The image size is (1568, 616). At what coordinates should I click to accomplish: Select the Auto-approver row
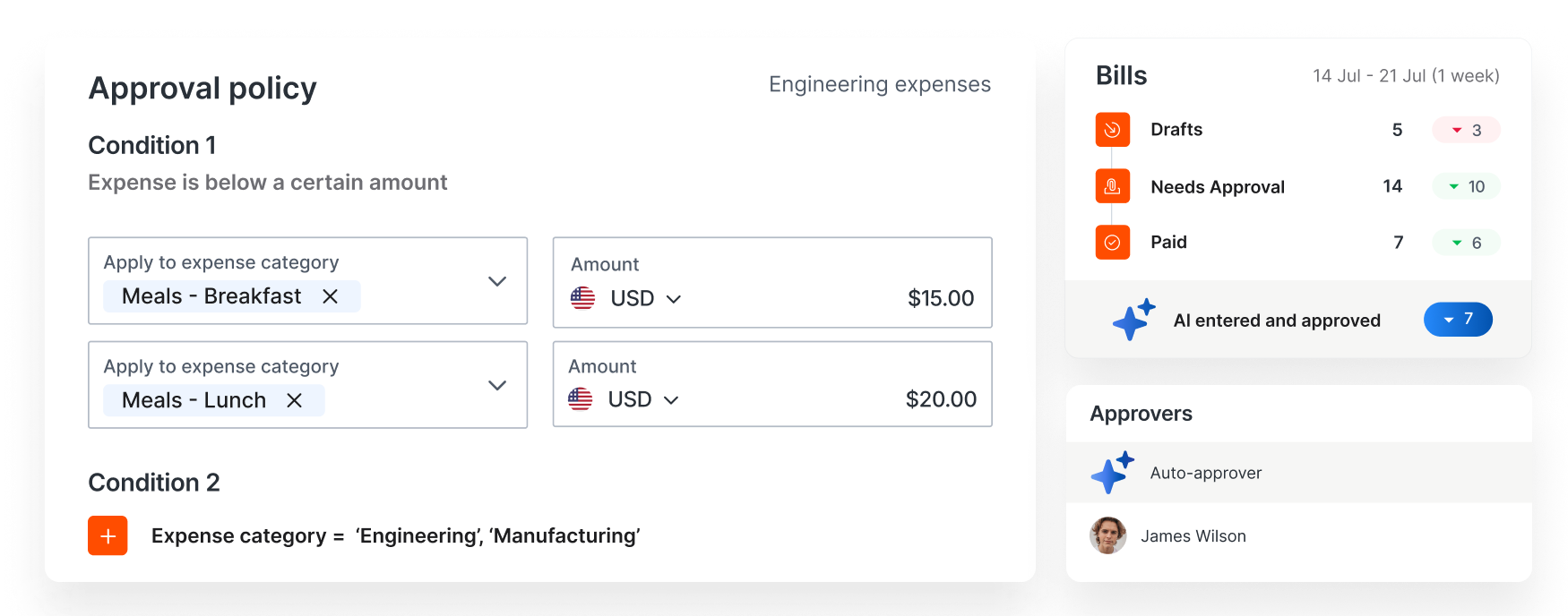coord(1298,473)
